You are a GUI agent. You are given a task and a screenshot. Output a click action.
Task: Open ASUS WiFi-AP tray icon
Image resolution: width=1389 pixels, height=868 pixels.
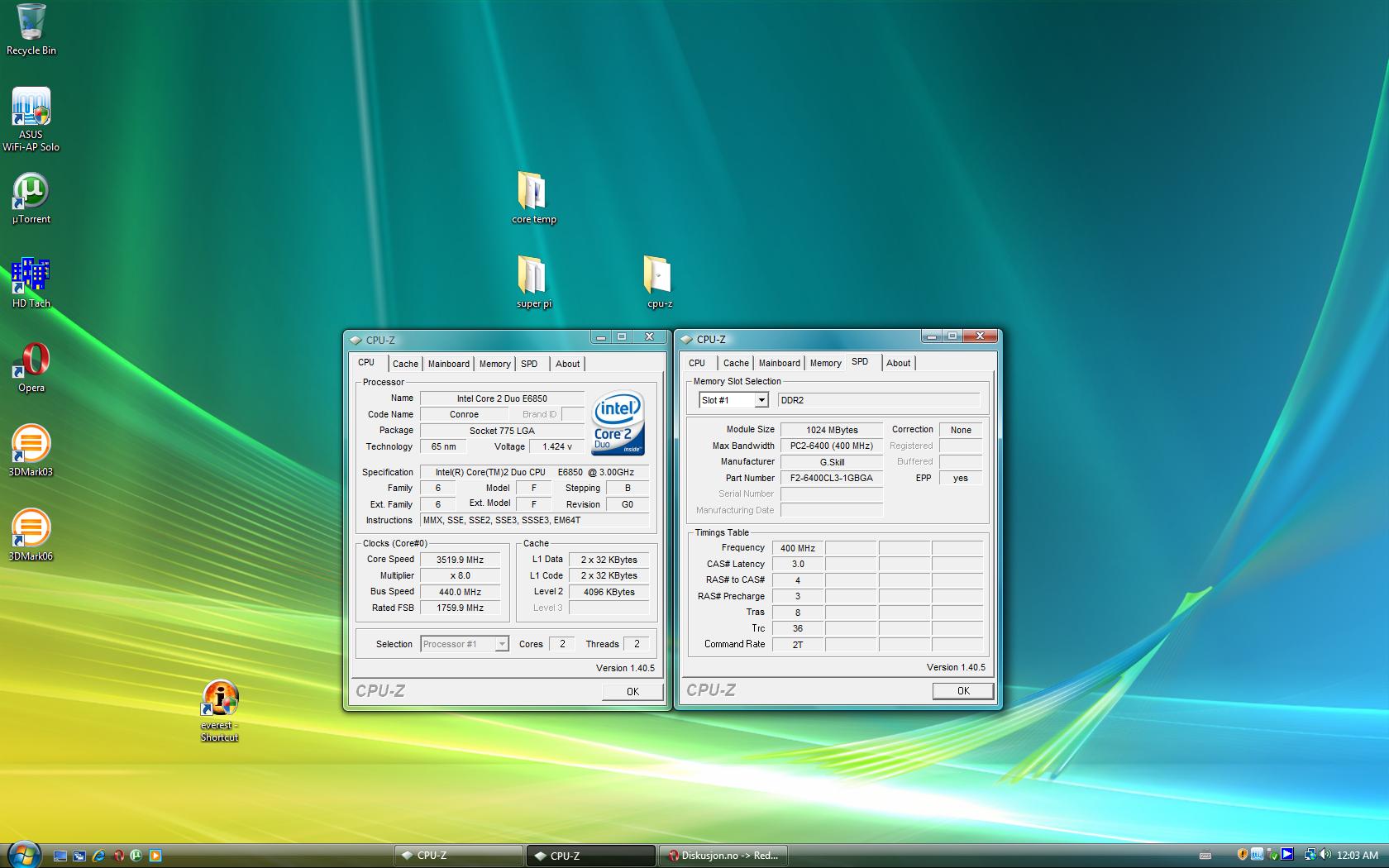[1257, 855]
